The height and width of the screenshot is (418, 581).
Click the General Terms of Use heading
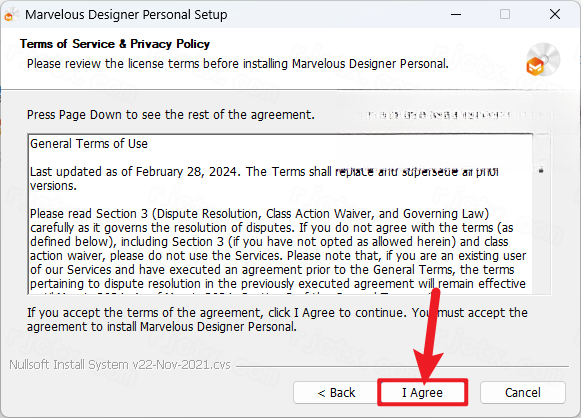point(89,143)
